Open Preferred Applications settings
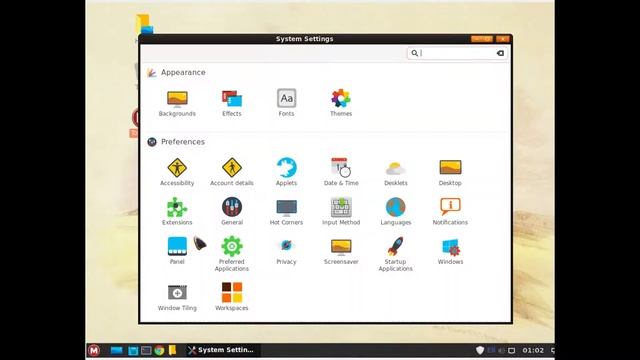 (232, 253)
